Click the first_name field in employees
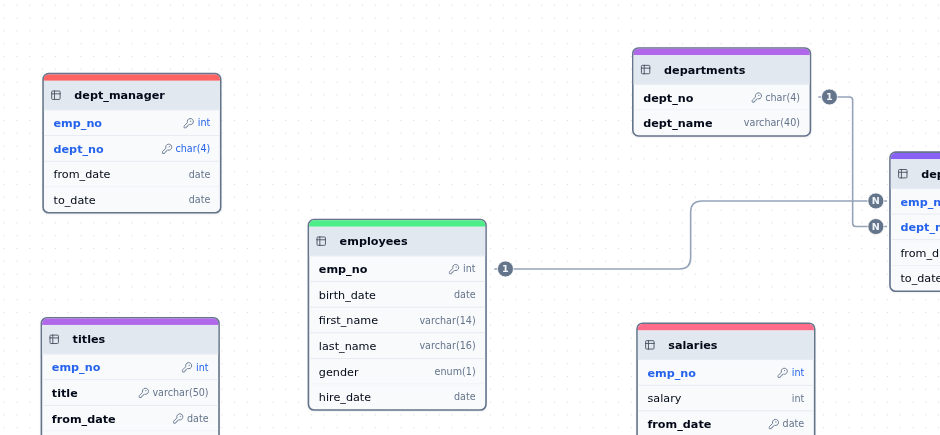Viewport: 940px width, 435px height. [x=397, y=321]
